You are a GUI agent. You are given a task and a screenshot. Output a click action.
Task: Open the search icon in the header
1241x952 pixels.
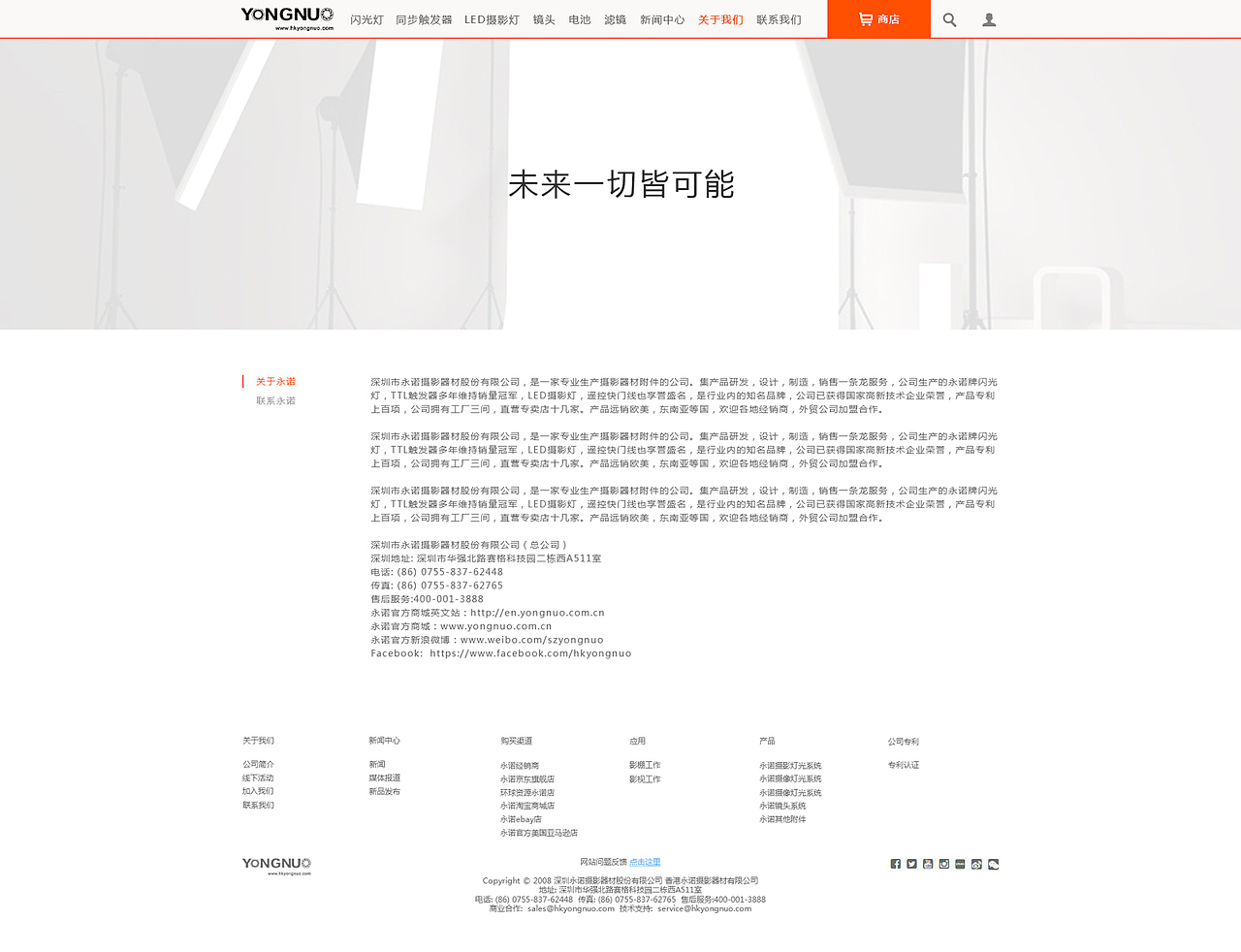click(x=948, y=19)
